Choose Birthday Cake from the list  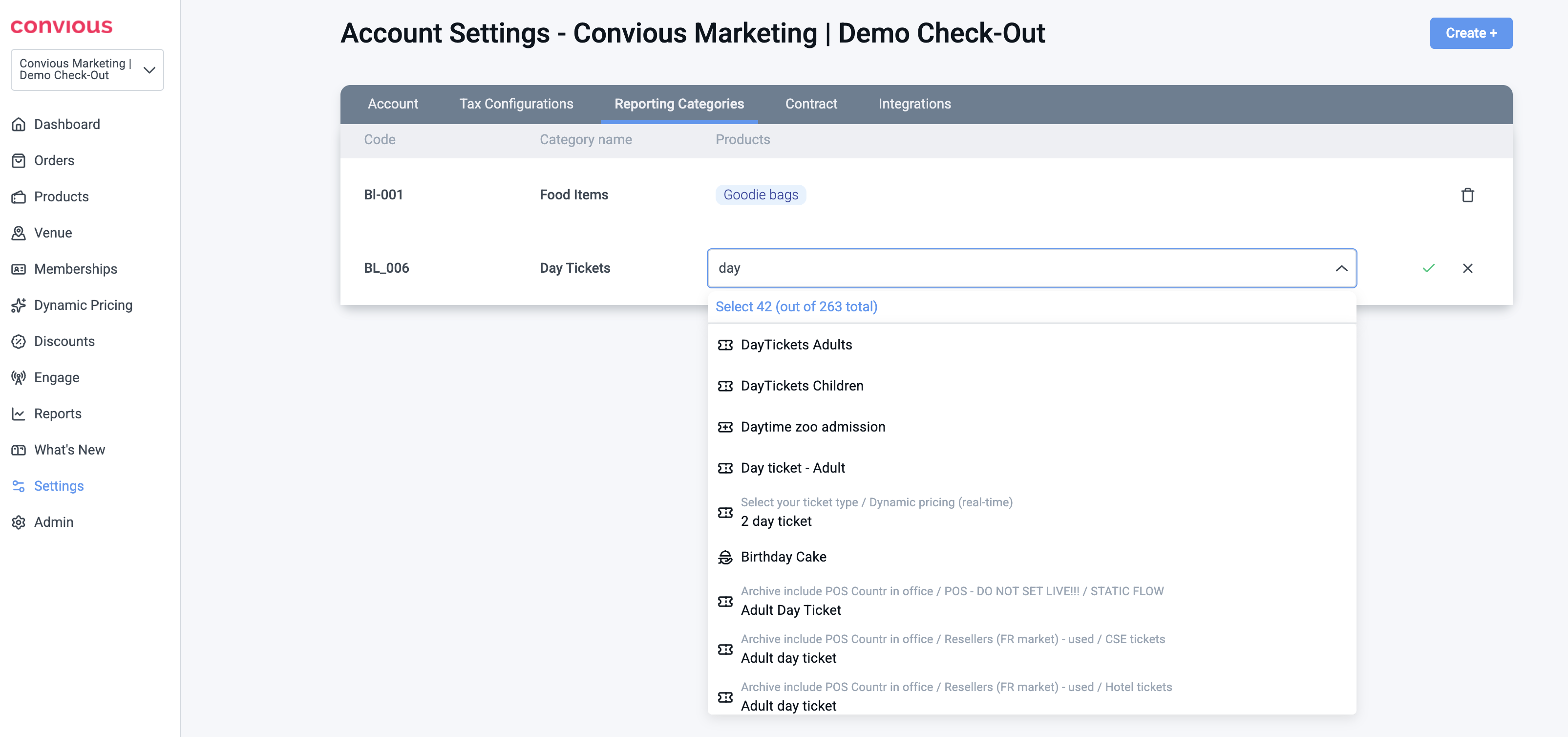[783, 557]
